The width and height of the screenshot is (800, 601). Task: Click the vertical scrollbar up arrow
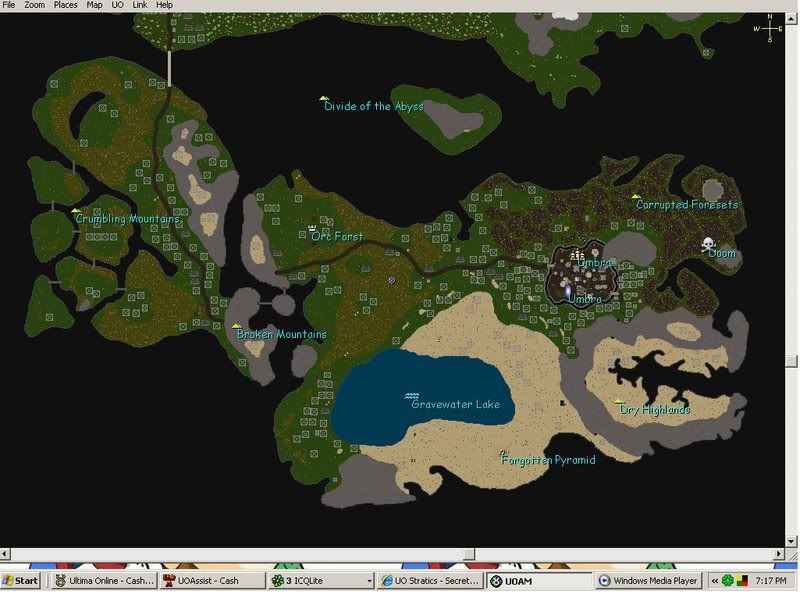point(791,18)
